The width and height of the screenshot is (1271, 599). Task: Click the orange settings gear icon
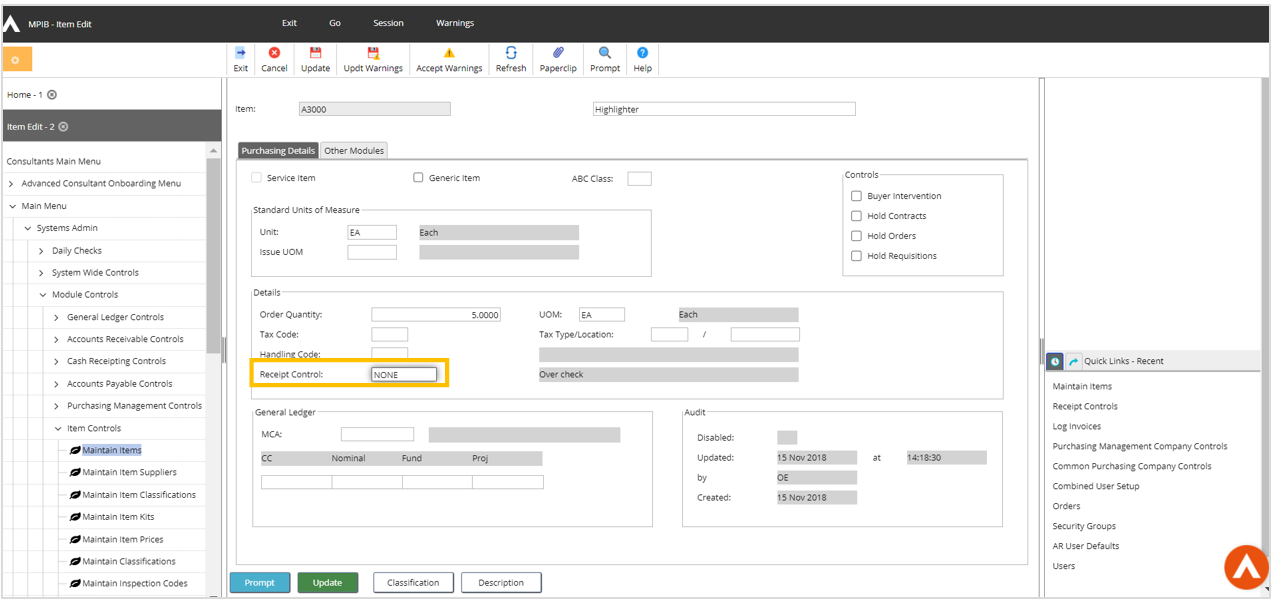(17, 59)
